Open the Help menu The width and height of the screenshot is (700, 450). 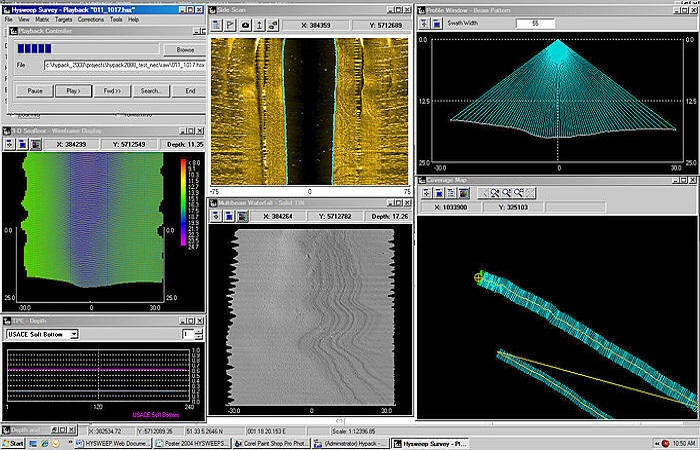133,20
